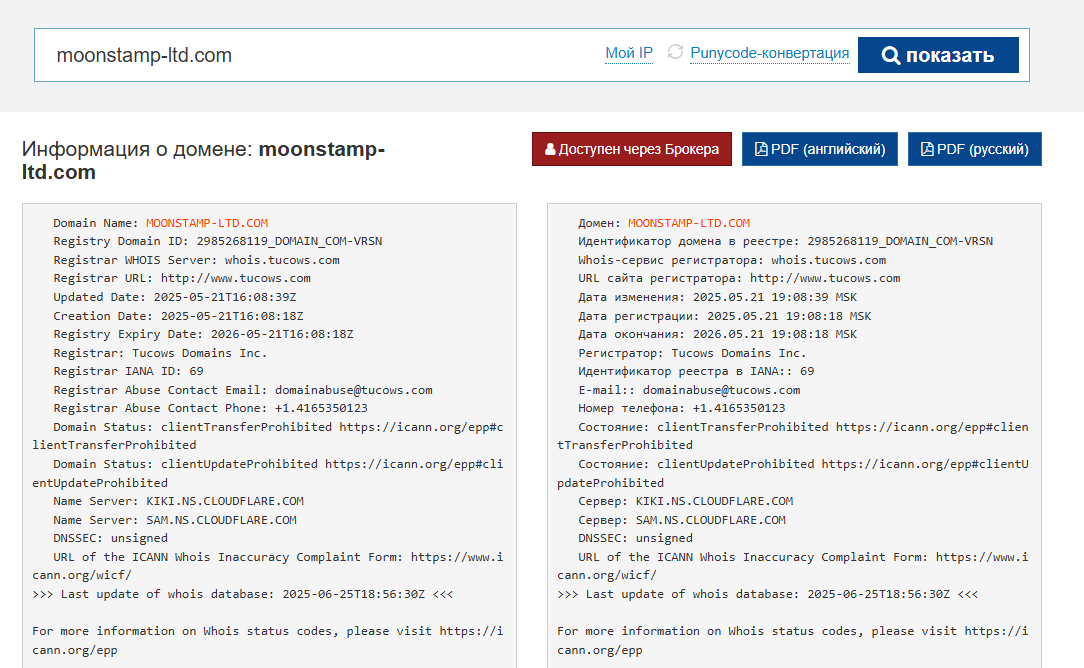1084x668 pixels.
Task: Open the Punycode-конвертация link
Action: pos(769,53)
